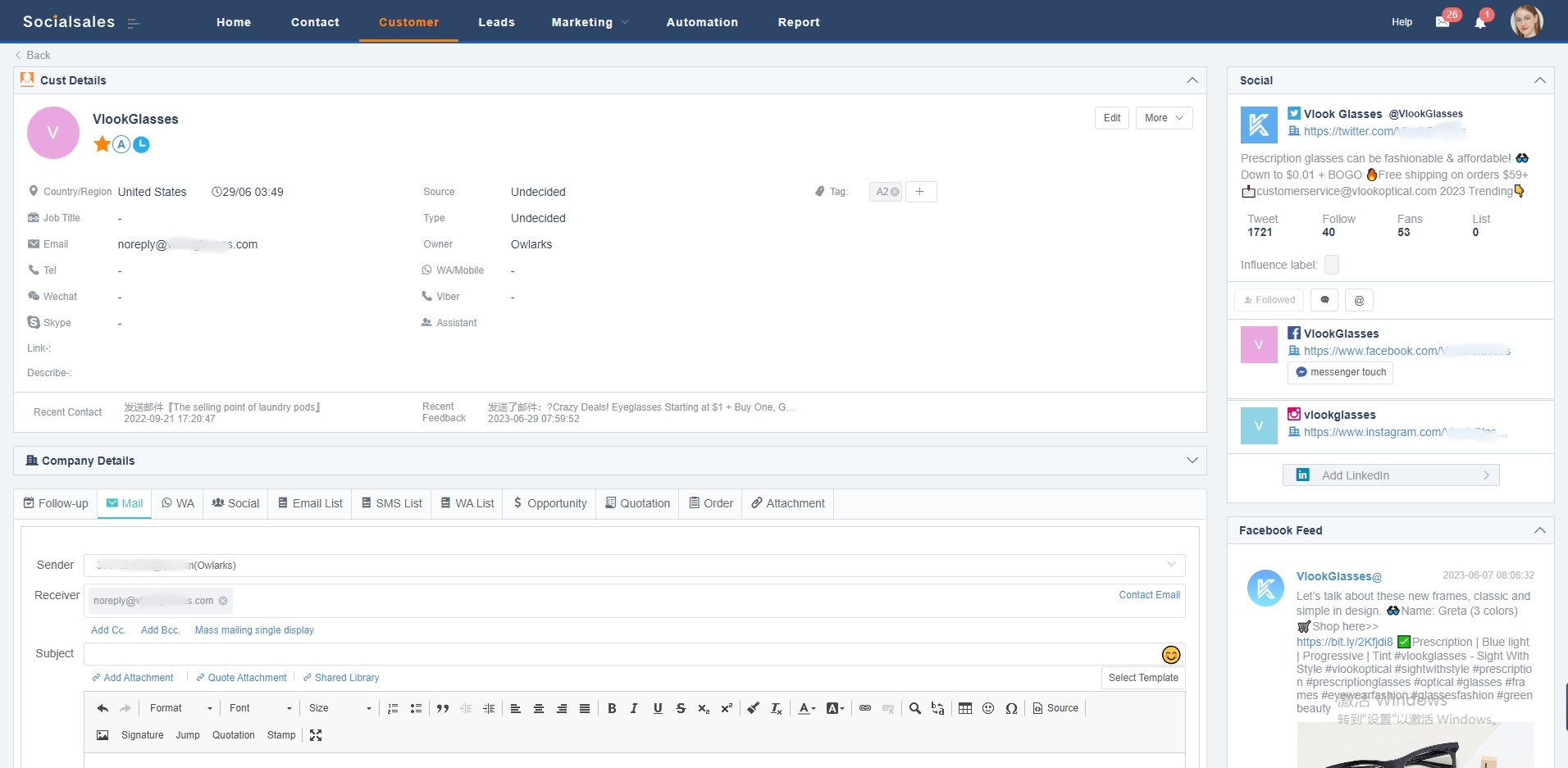This screenshot has height=768, width=1568.
Task: Insert a special character (omega icon)
Action: 1011,708
